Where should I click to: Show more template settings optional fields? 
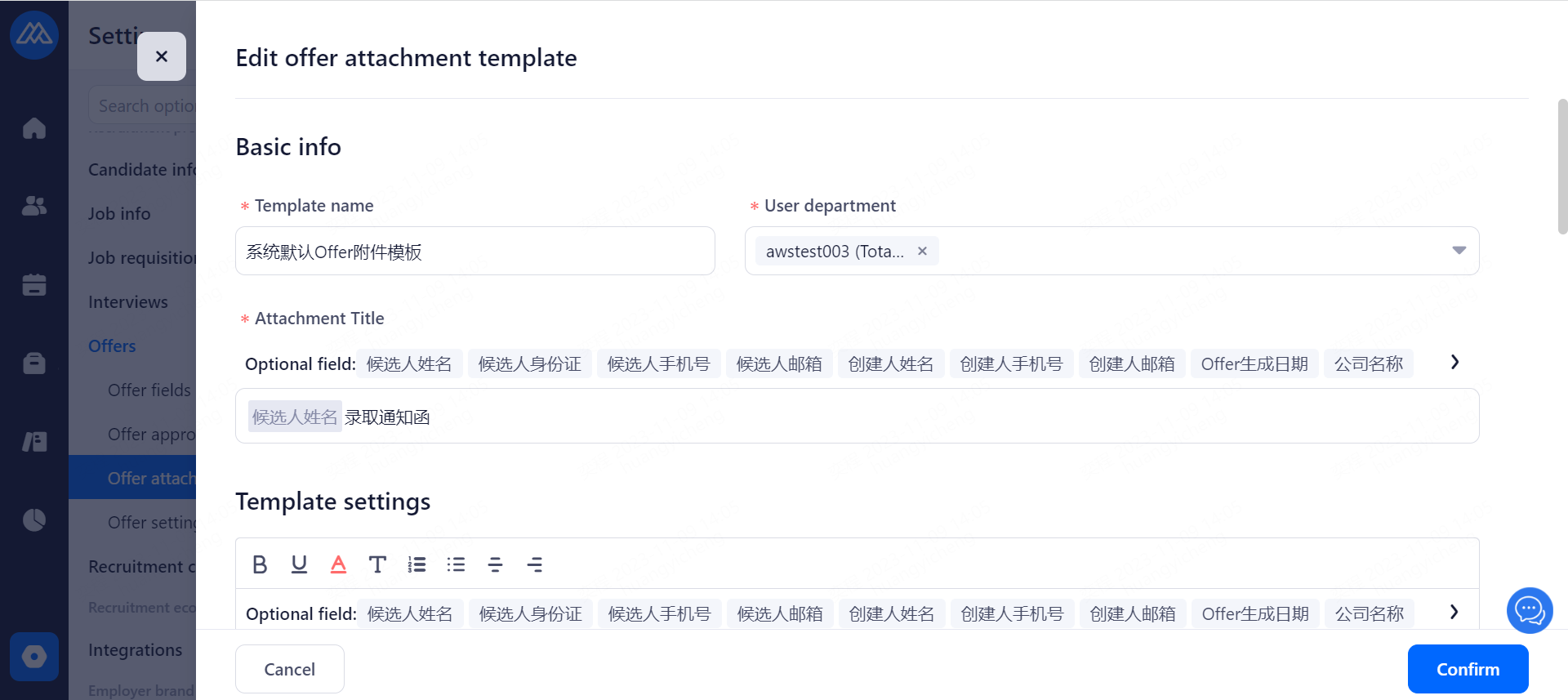(1454, 612)
